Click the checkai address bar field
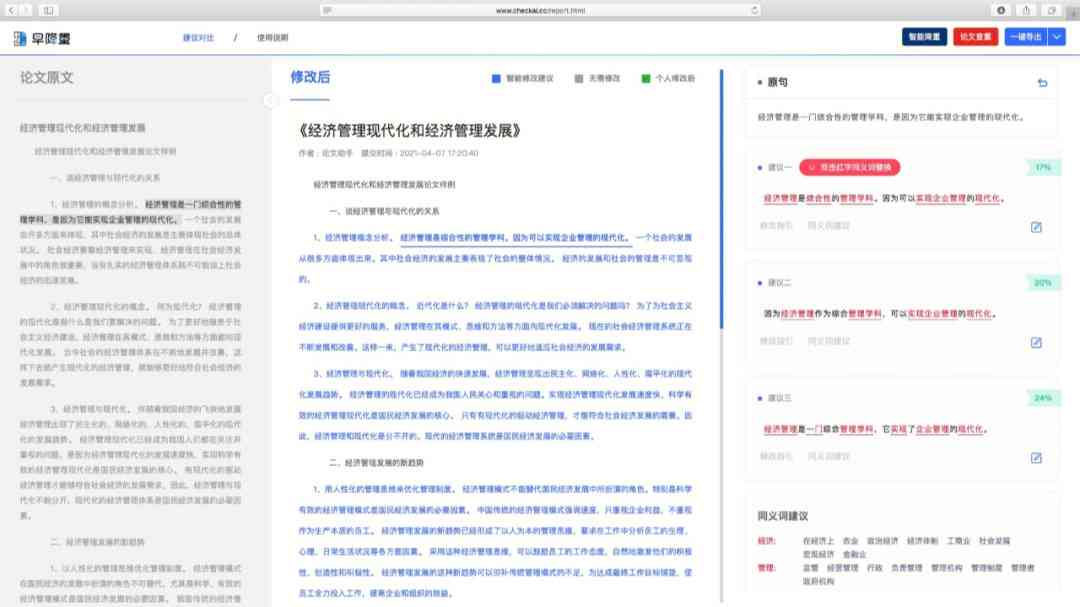The height and width of the screenshot is (607, 1080). 541,10
